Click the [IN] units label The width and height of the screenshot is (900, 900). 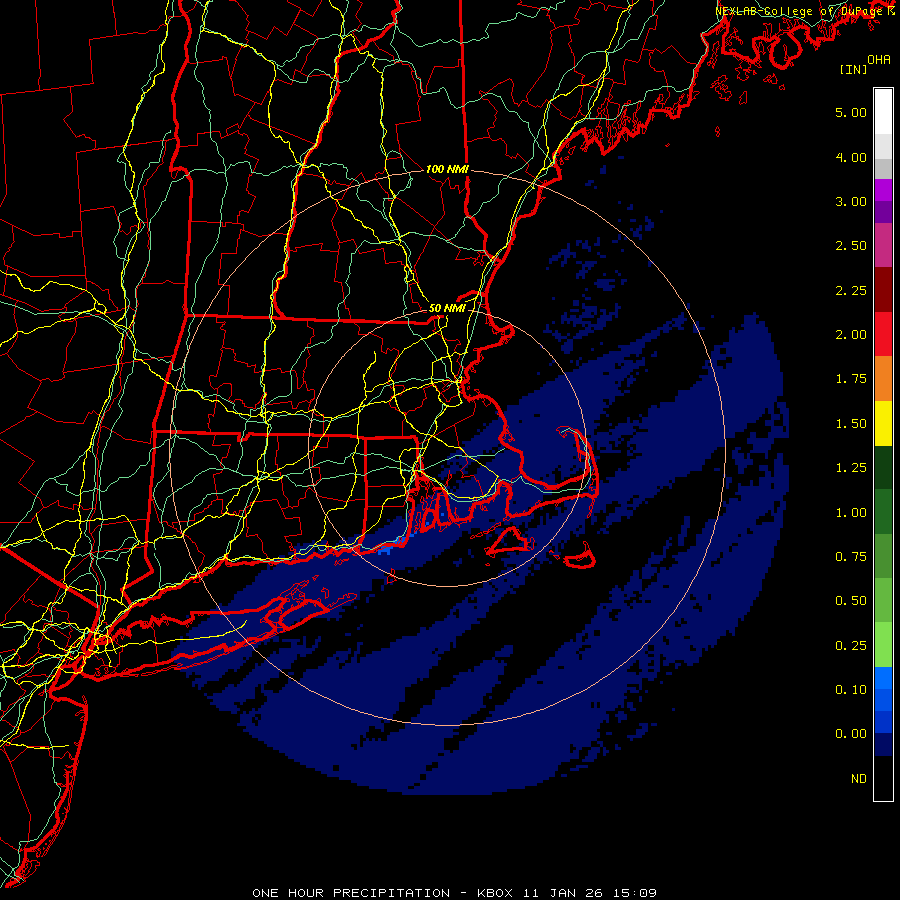pyautogui.click(x=853, y=69)
